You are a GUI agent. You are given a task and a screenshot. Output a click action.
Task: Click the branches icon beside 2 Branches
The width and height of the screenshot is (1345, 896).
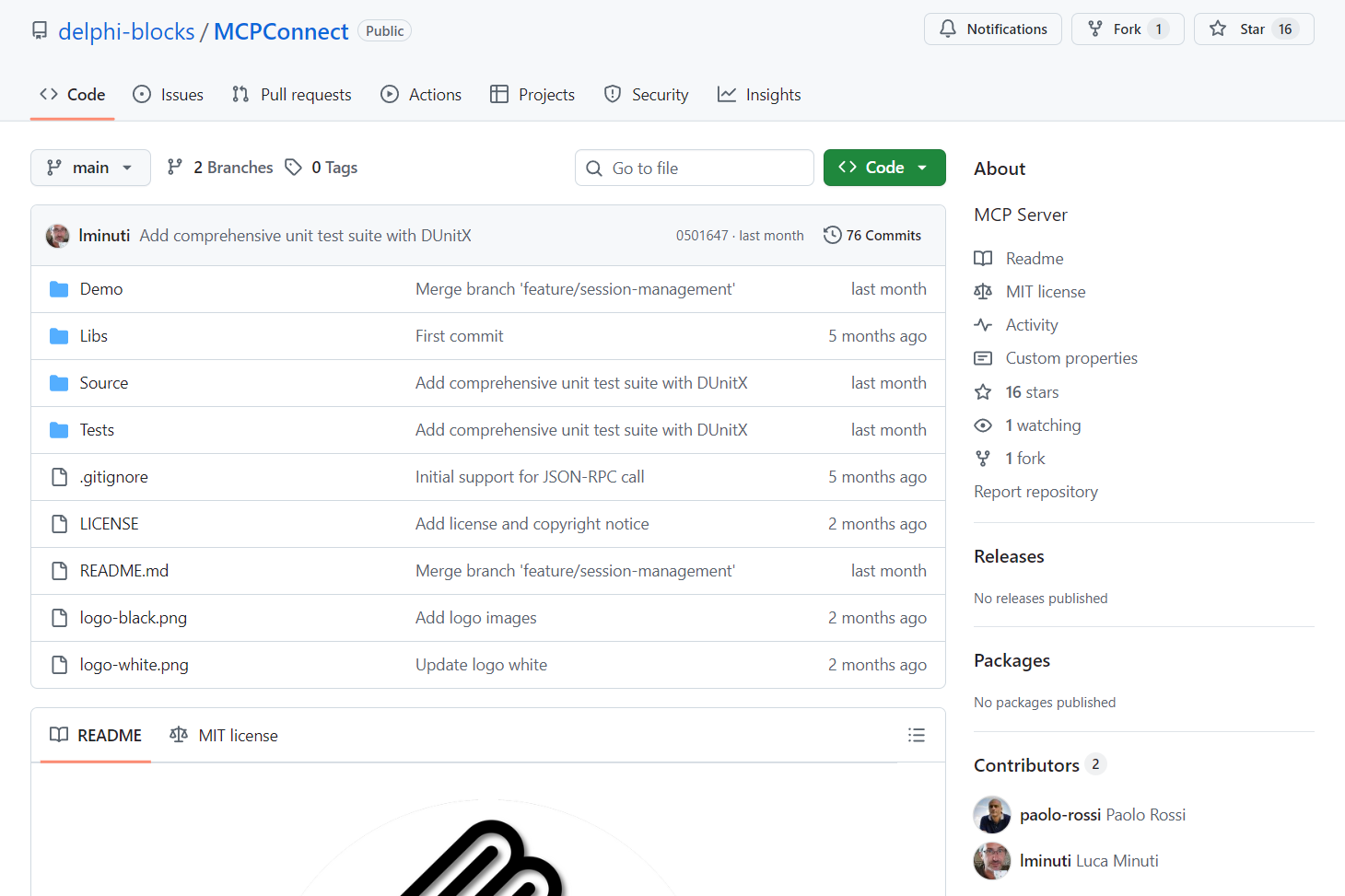click(175, 167)
